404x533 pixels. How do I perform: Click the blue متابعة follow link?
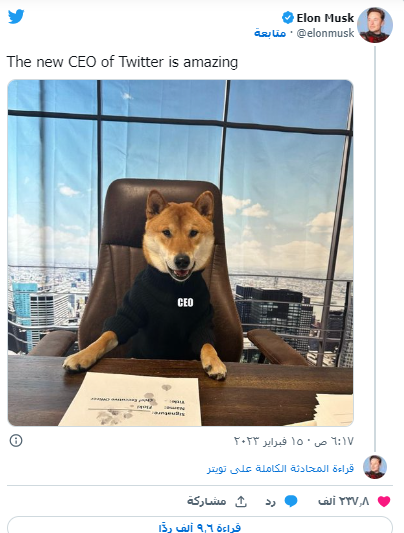[270, 33]
